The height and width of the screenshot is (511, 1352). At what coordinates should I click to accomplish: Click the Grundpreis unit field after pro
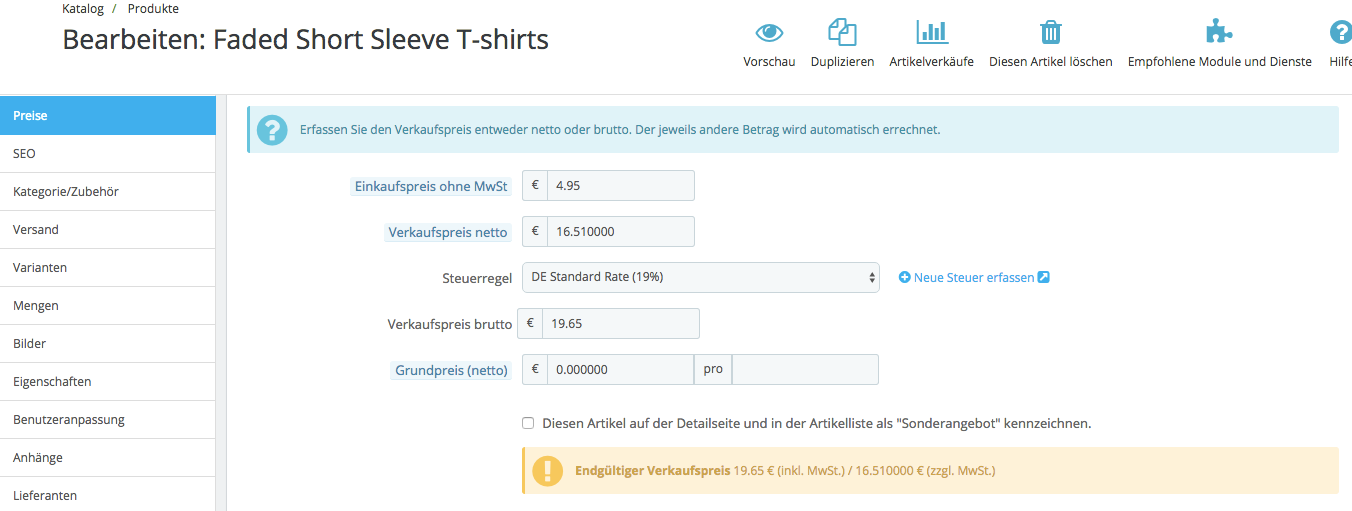[x=805, y=370]
